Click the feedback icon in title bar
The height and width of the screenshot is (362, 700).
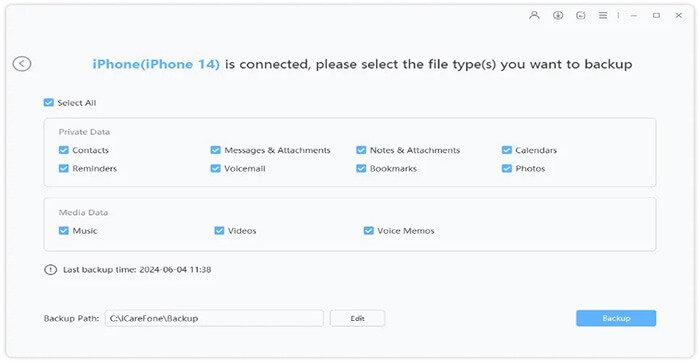[580, 15]
